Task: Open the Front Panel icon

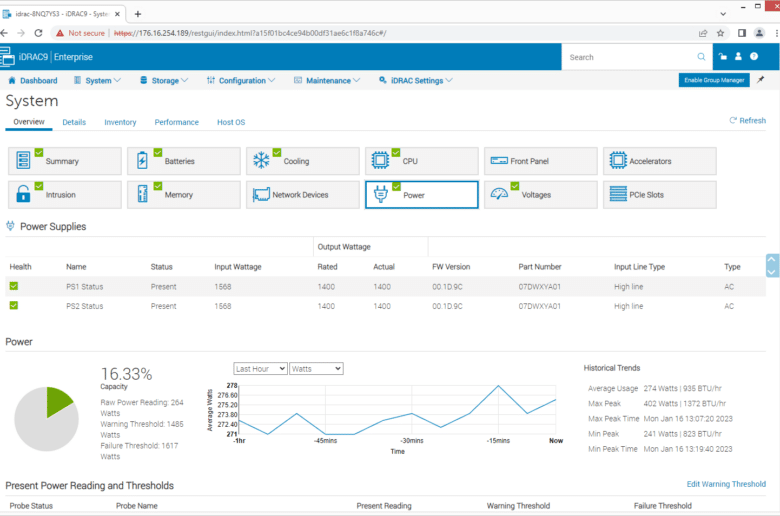Action: 499,161
